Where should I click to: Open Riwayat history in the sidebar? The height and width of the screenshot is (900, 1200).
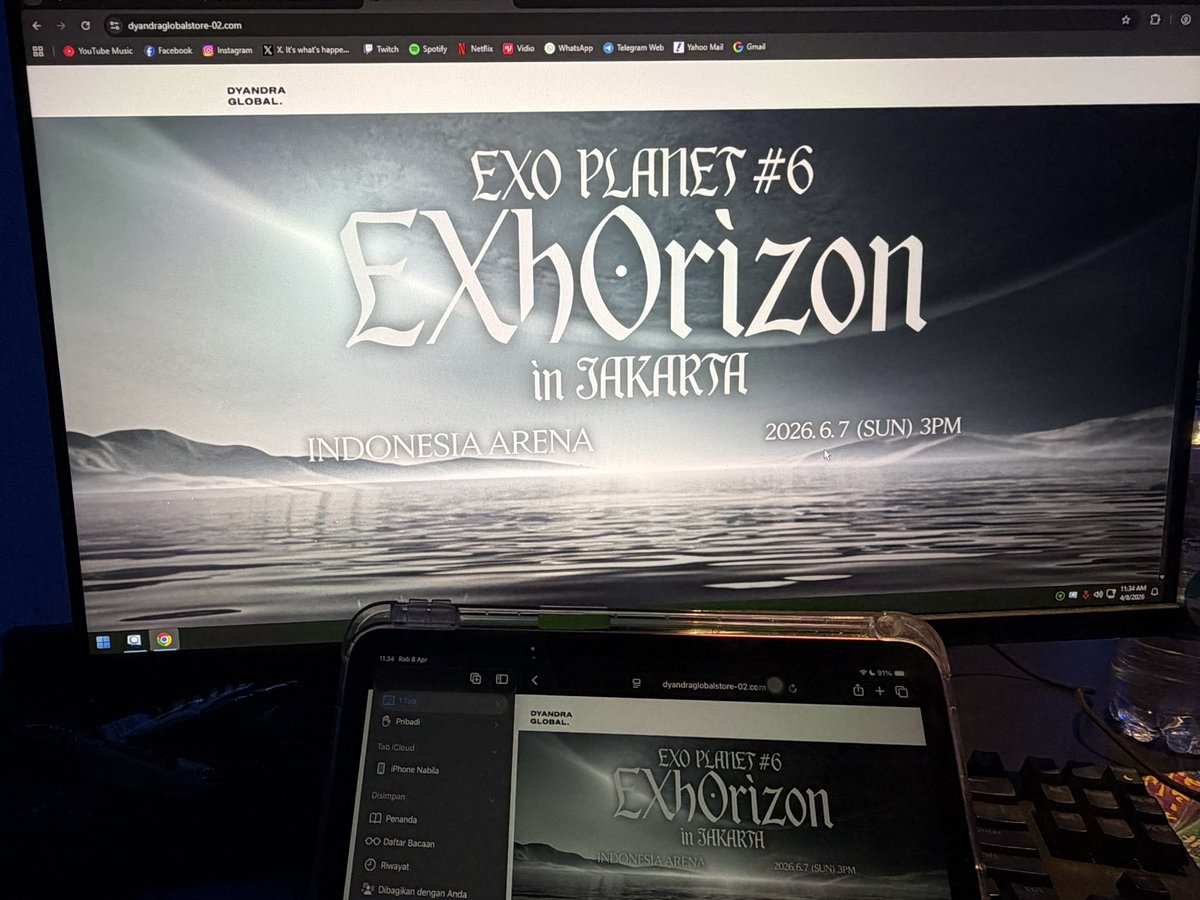(386, 866)
